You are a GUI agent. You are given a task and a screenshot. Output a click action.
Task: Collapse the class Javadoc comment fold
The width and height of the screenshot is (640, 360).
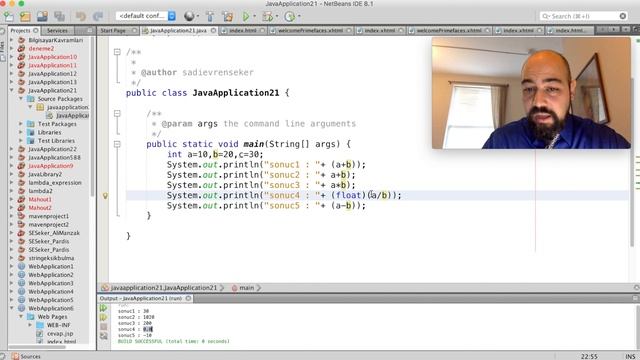click(x=117, y=52)
